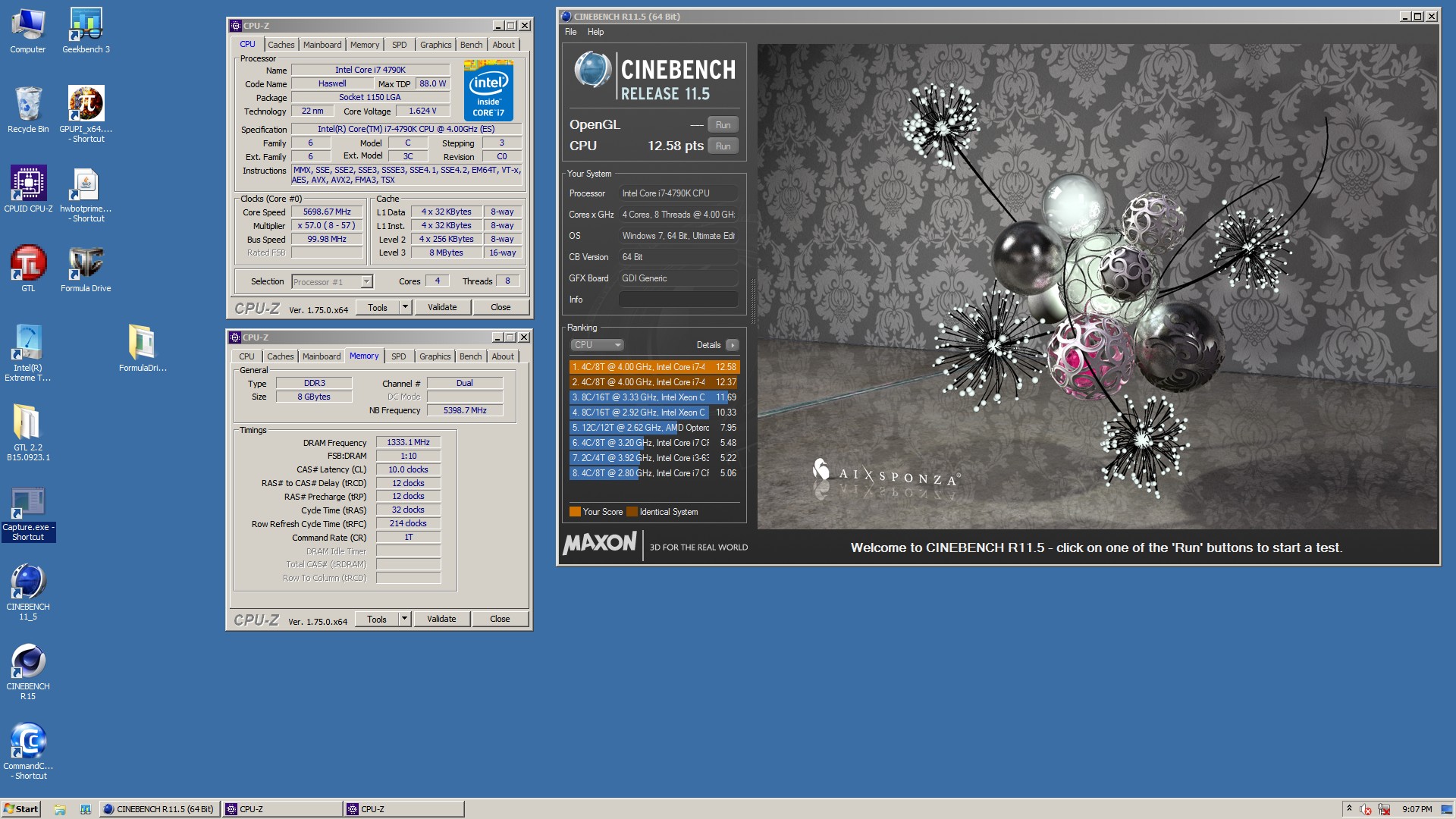Open Processor #1 selection dropdown

click(332, 281)
